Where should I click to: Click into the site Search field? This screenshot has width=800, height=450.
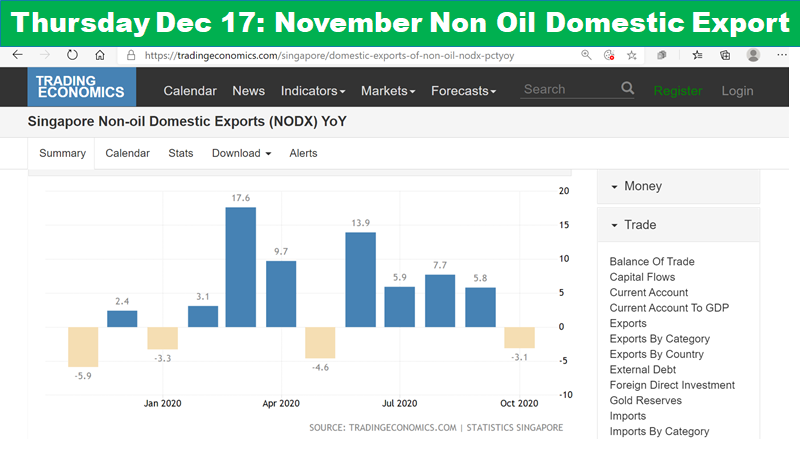[570, 89]
